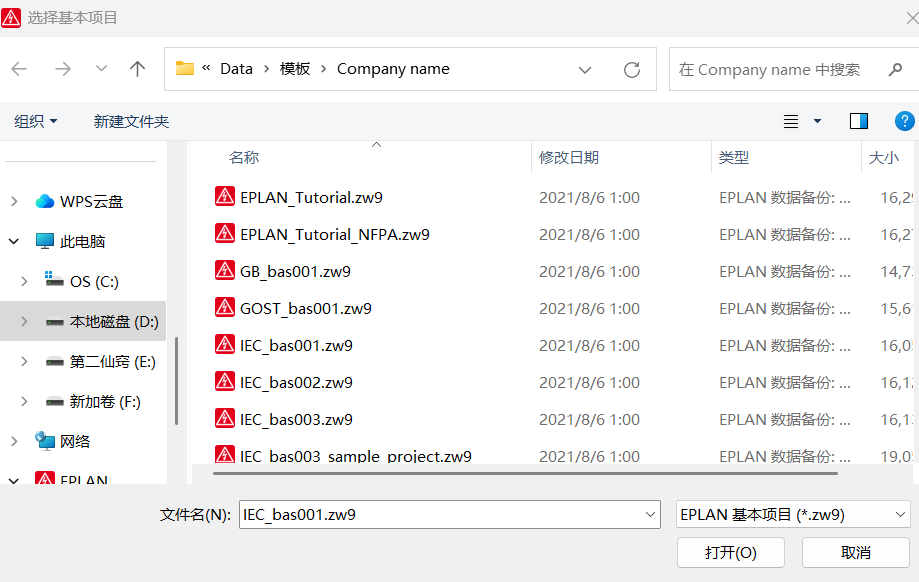Click the GOST_bas001.zw9 file icon
Image resolution: width=919 pixels, height=582 pixels.
224,307
